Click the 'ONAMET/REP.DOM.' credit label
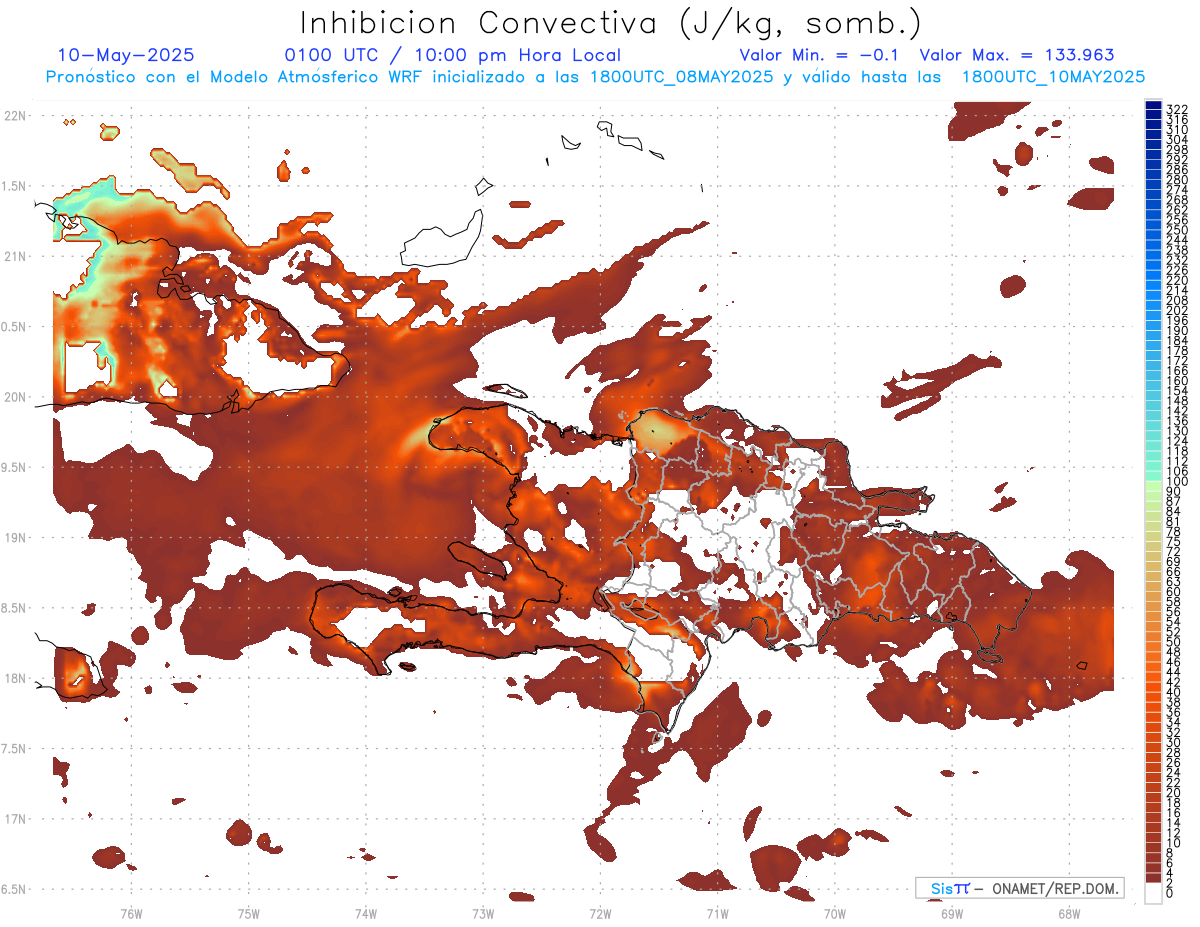 1055,888
